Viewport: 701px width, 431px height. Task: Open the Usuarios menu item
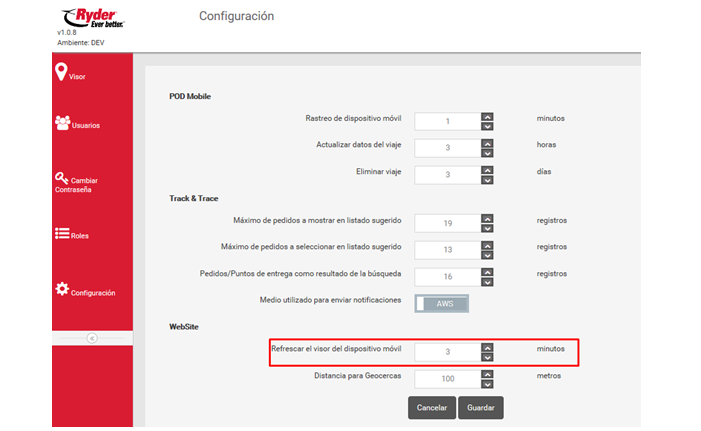tap(85, 126)
